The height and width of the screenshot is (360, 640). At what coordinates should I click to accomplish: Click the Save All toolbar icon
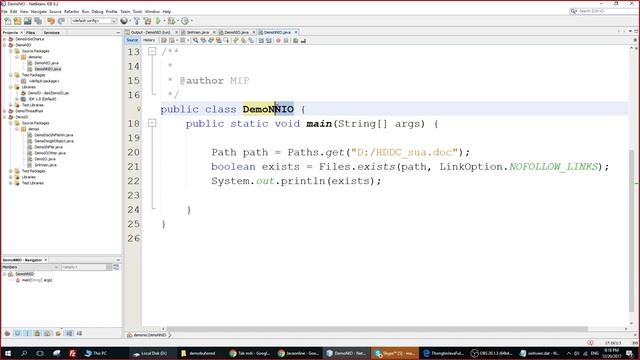pos(38,21)
